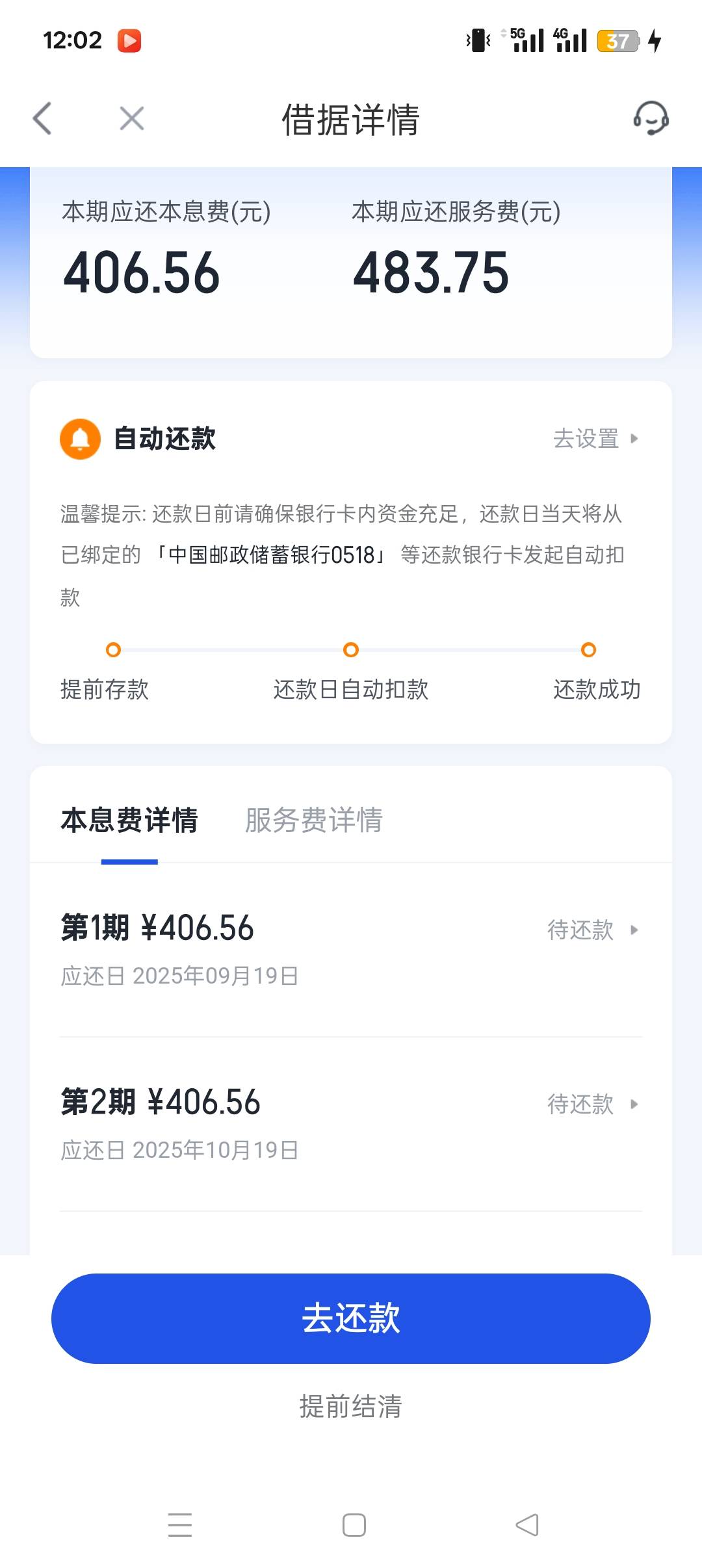Screen dimensions: 702x1568
Task: Close the page with the X icon
Action: coord(132,118)
